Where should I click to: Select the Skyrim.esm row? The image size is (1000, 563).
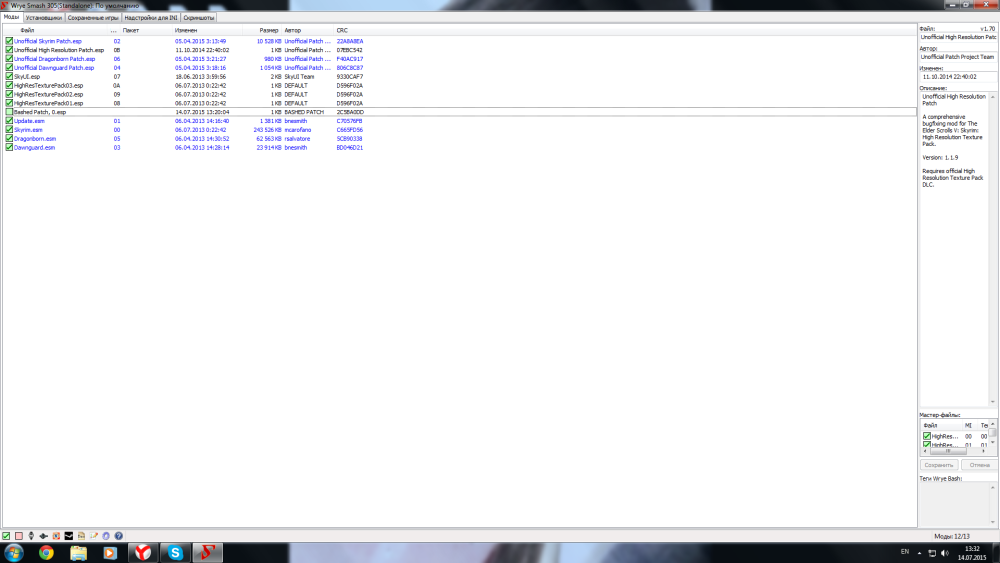point(459,129)
